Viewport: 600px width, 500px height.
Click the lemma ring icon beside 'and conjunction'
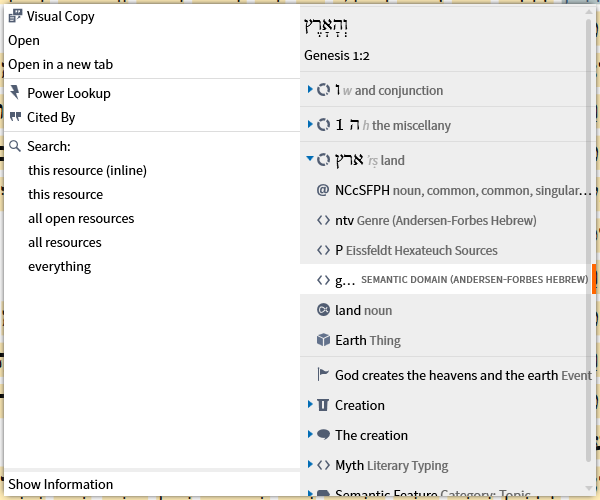(323, 90)
